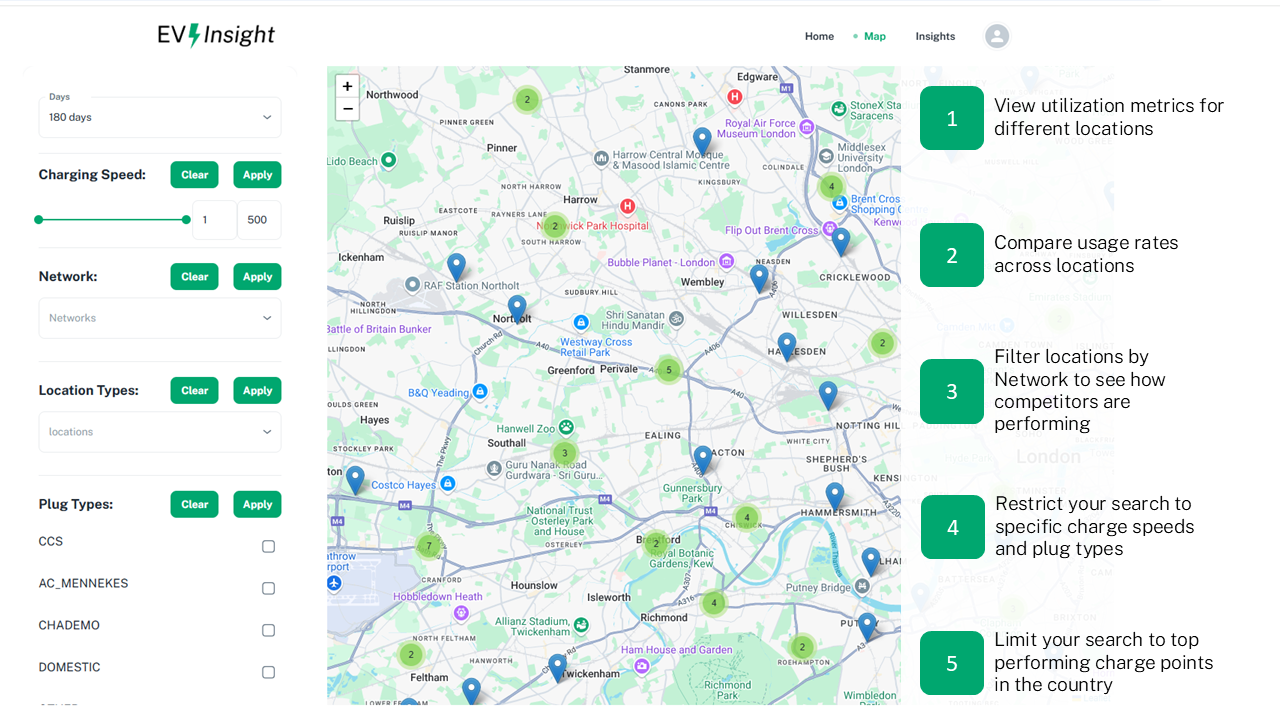The image size is (1280, 720).
Task: Open the Insights menu item
Action: [x=935, y=36]
